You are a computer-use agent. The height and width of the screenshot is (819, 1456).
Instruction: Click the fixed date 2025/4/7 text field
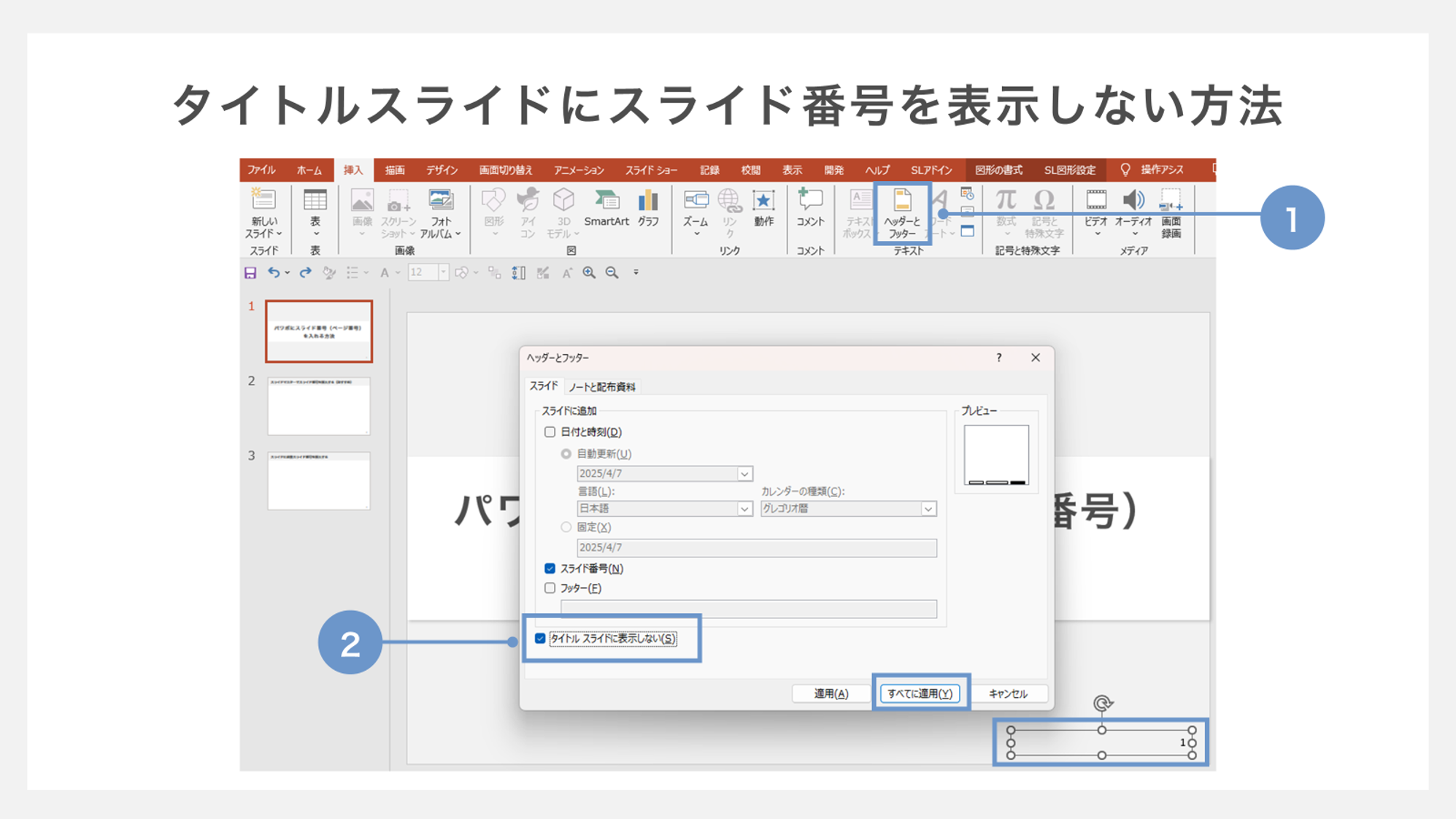tap(757, 547)
